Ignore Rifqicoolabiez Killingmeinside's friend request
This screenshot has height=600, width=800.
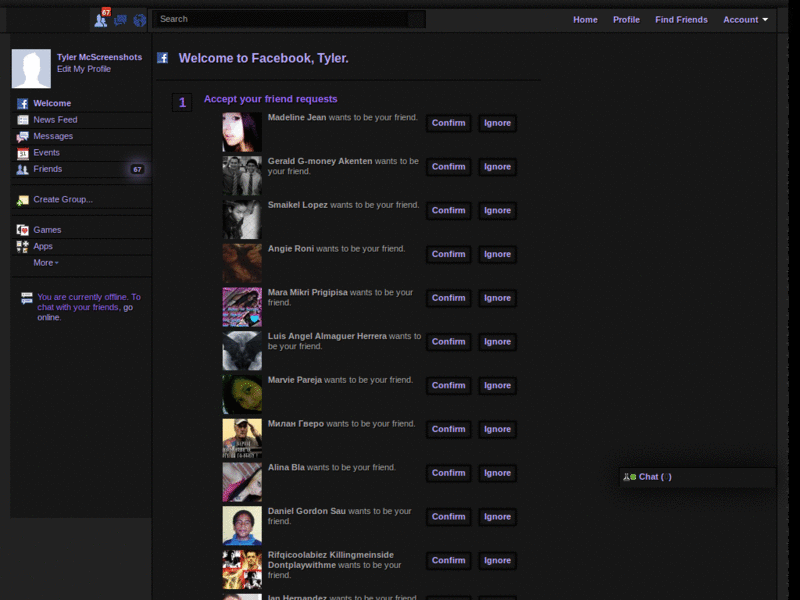(497, 561)
